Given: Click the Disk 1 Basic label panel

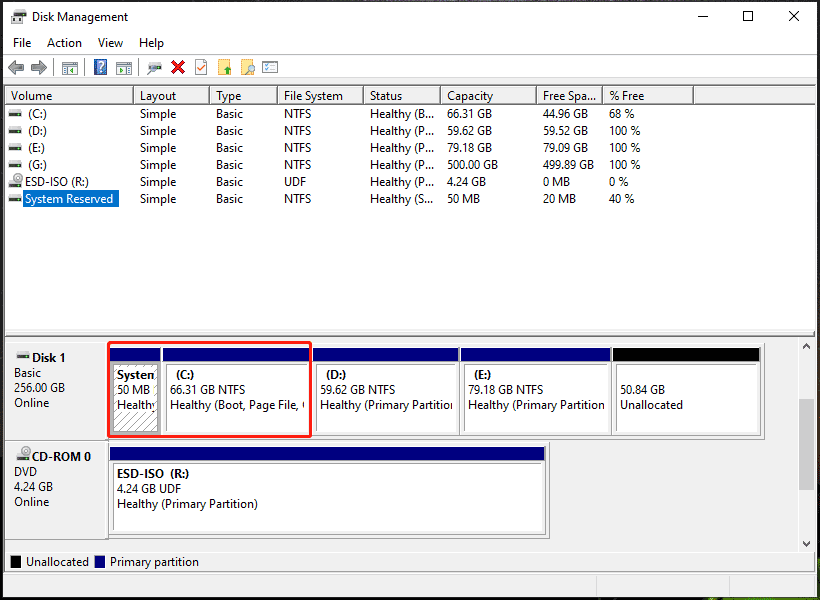Looking at the screenshot, I should [x=56, y=391].
